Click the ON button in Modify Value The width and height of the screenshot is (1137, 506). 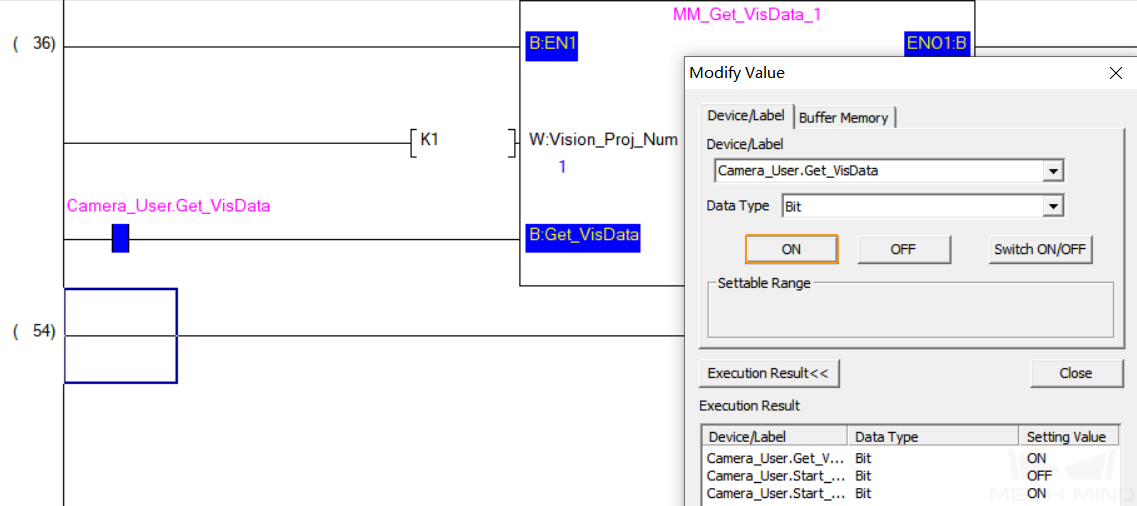click(x=791, y=249)
